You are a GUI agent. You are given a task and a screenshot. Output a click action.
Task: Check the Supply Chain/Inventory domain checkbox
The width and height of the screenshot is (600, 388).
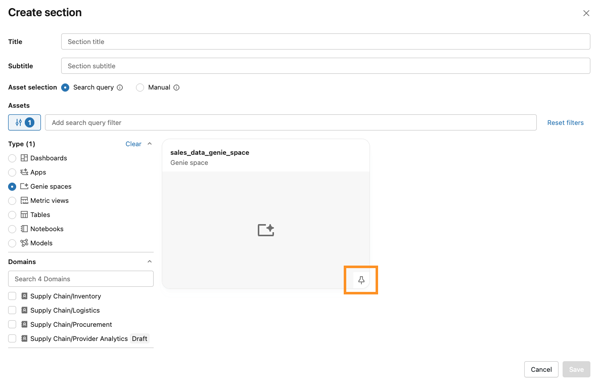pos(12,296)
